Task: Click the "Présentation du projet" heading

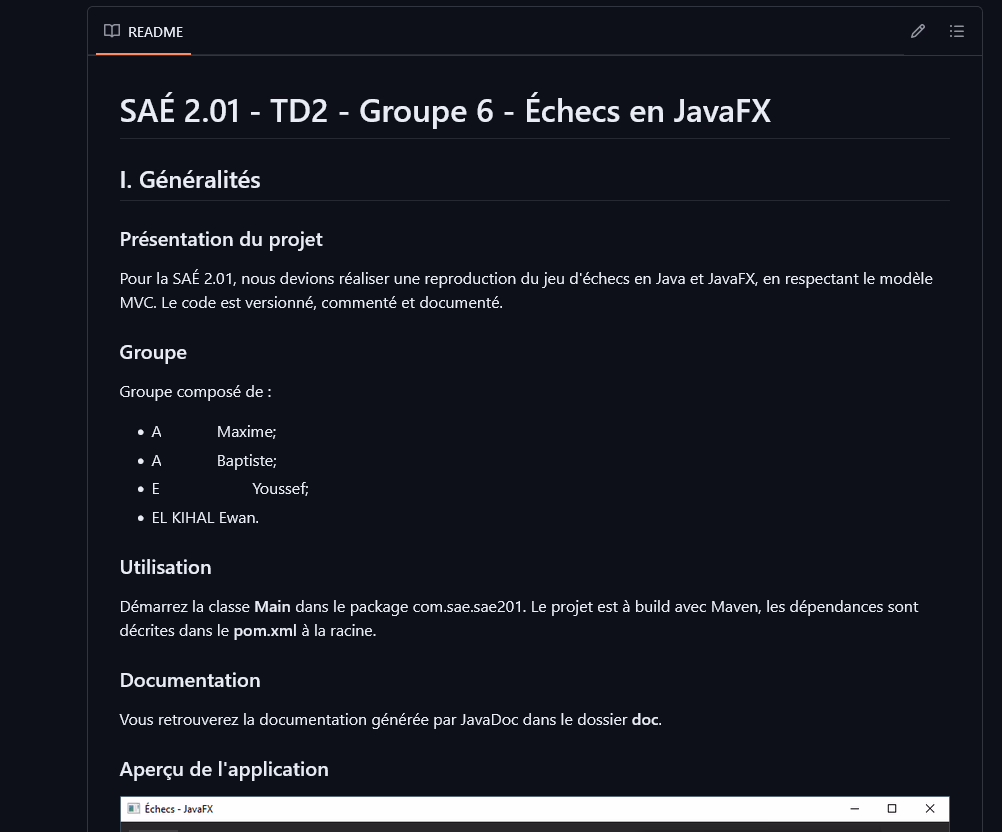Action: coord(221,239)
